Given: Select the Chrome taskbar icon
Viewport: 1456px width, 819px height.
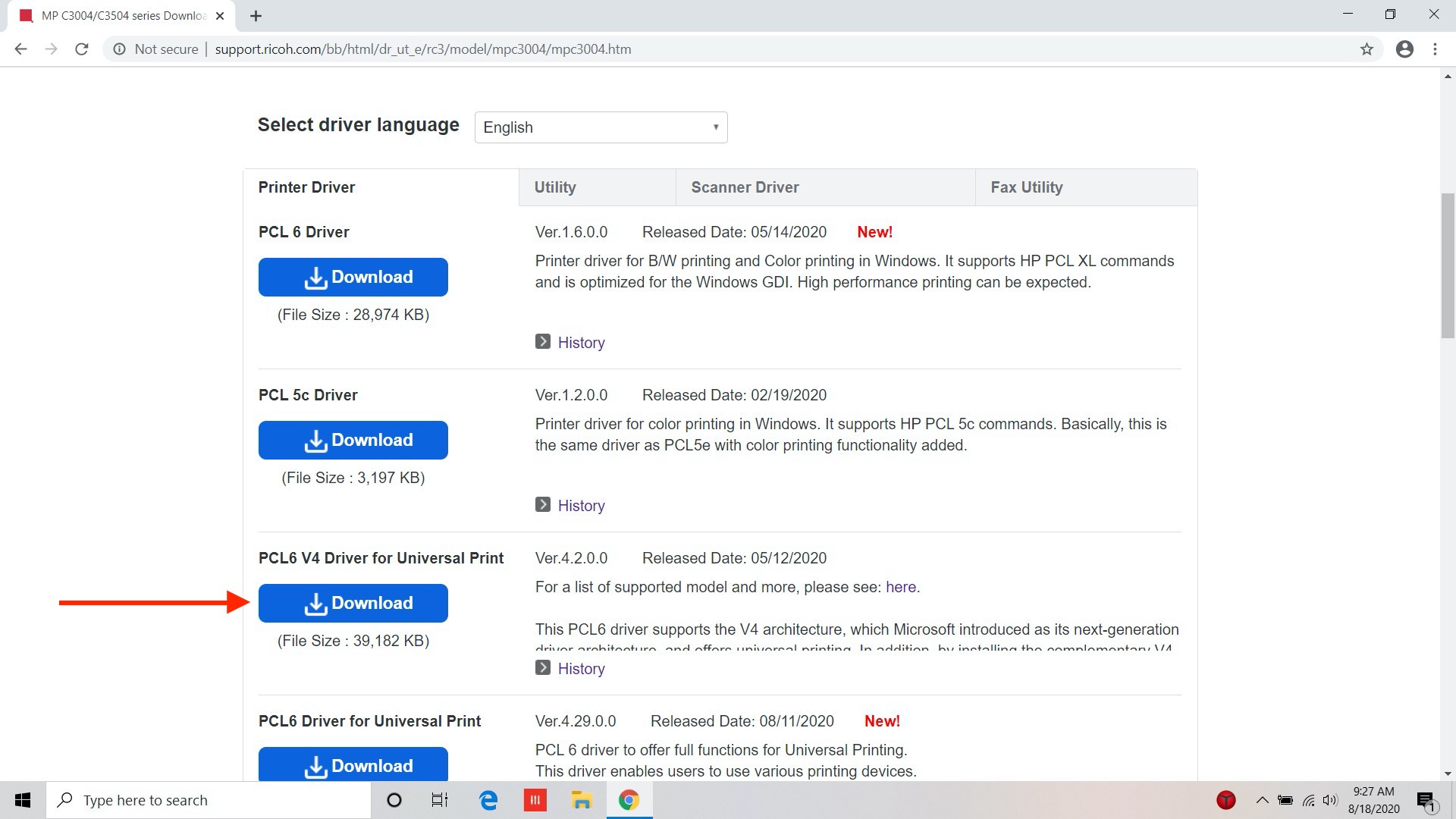Looking at the screenshot, I should (629, 800).
